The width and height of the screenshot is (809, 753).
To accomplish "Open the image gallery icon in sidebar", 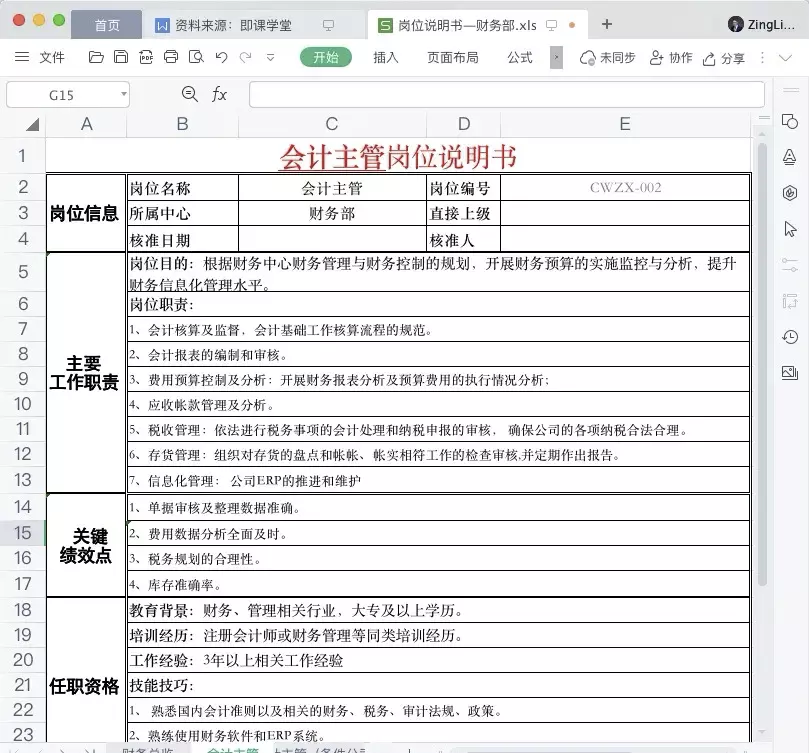I will [789, 373].
